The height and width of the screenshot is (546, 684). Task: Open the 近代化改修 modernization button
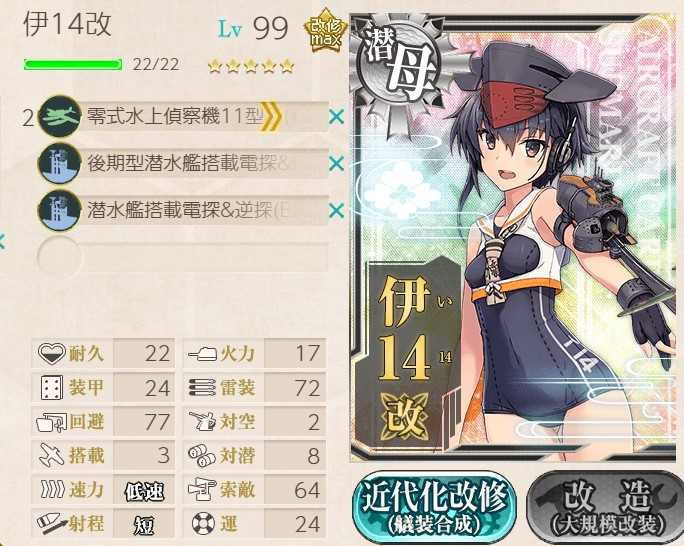coord(434,507)
